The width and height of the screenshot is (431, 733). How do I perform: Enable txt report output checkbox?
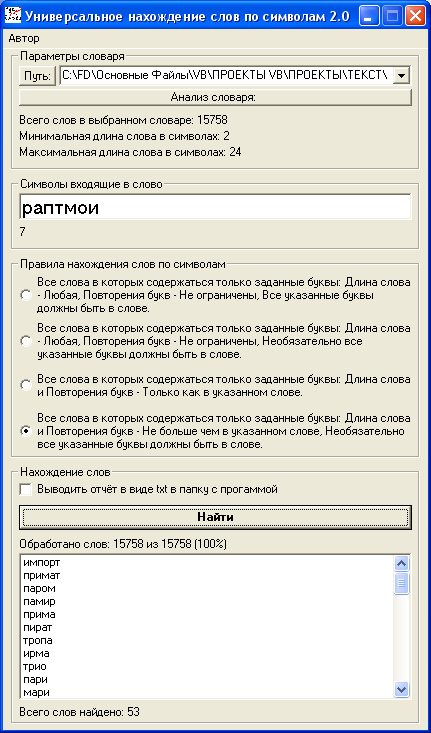click(x=26, y=489)
